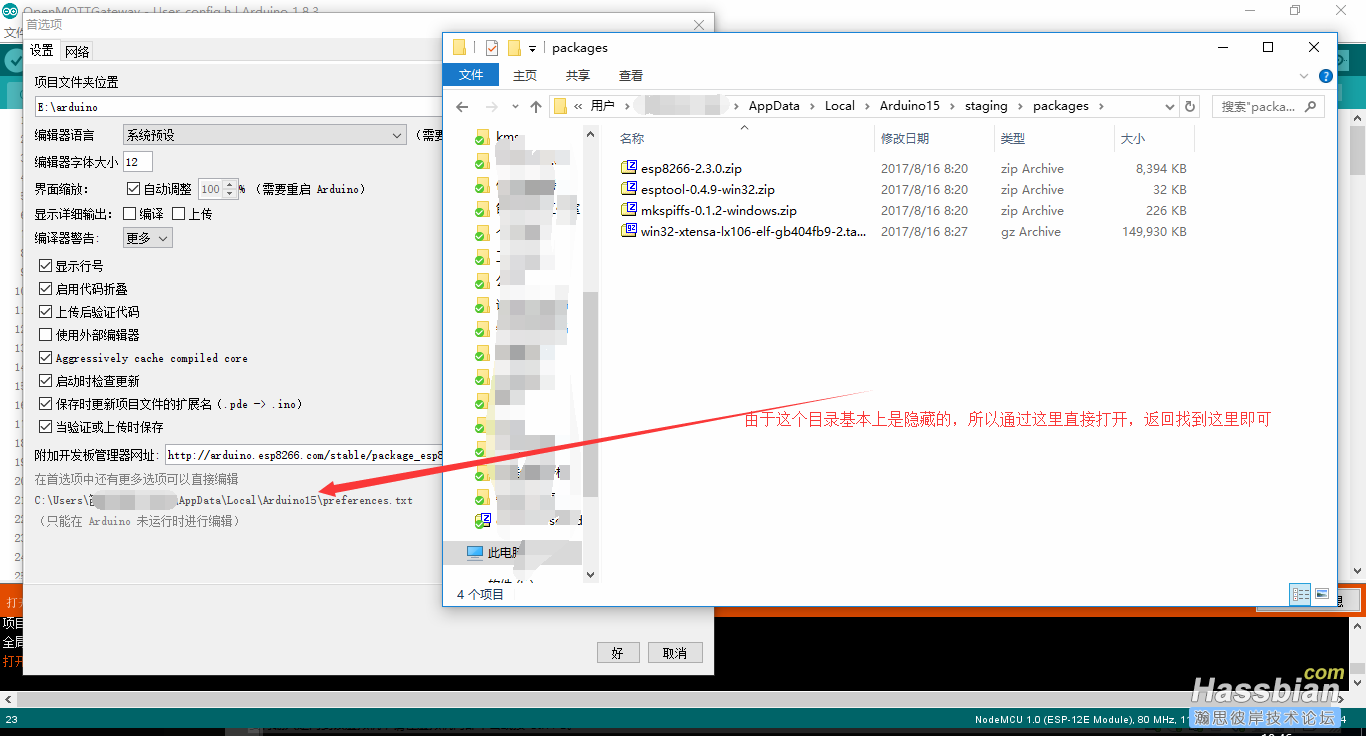Toggle save when verifying or uploading
This screenshot has height=736, width=1366.
[x=45, y=427]
